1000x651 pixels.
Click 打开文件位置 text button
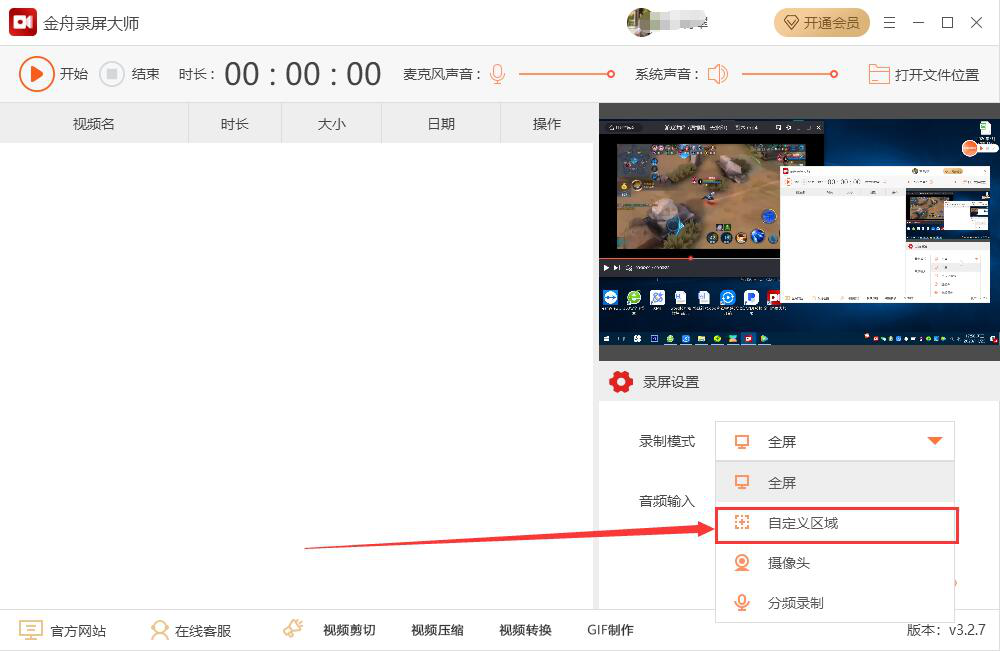tap(936, 75)
